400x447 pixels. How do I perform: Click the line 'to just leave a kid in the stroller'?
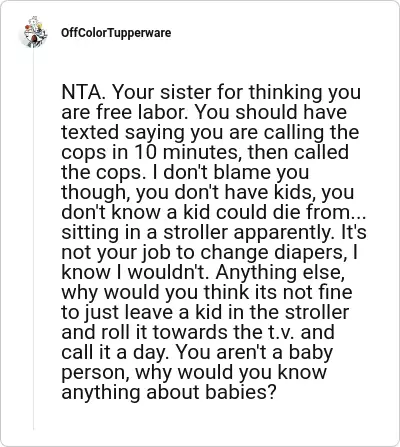pyautogui.click(x=205, y=312)
